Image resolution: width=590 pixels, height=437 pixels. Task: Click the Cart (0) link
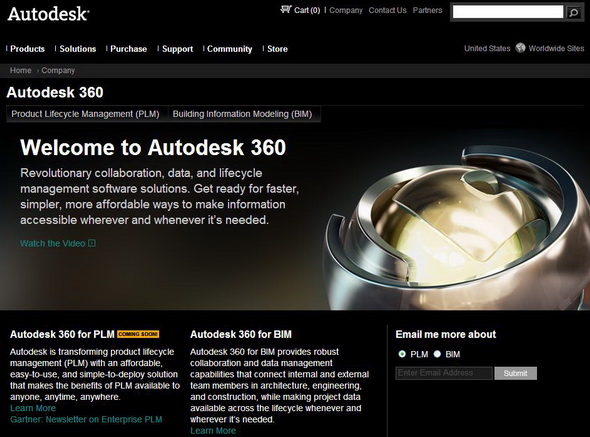pyautogui.click(x=307, y=10)
